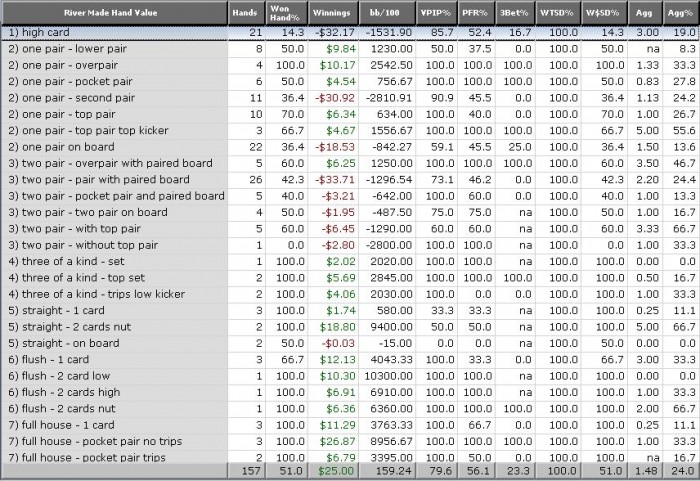Select 'one pair - top pair top kicker' row
Image resolution: width=700 pixels, height=481 pixels.
tap(350, 131)
